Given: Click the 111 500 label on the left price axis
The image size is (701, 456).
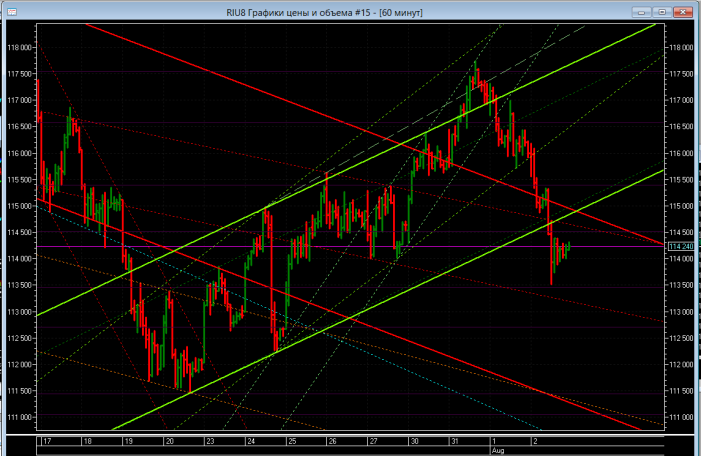Looking at the screenshot, I should 20,391.
